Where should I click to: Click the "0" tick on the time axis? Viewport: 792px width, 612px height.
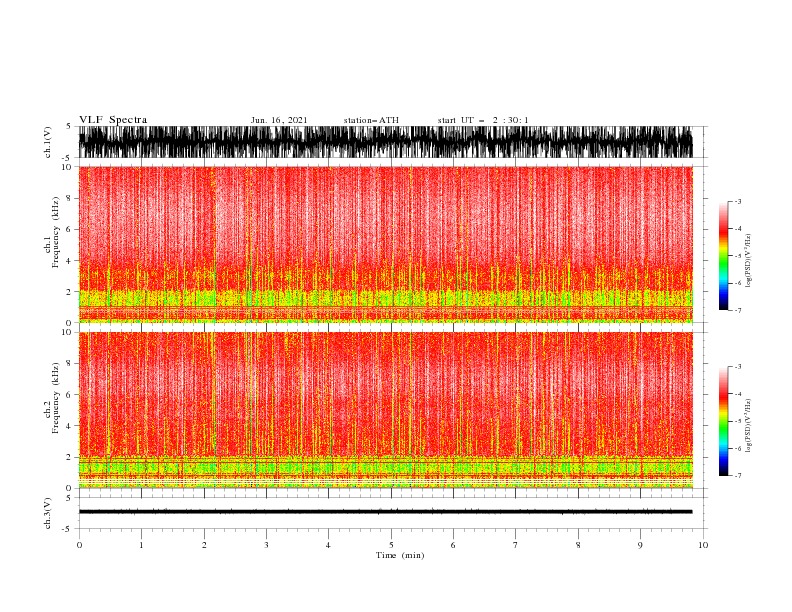pos(79,545)
